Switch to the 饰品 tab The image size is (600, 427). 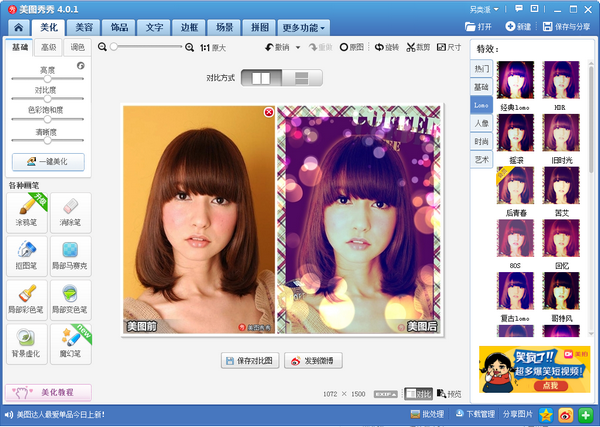pyautogui.click(x=119, y=28)
